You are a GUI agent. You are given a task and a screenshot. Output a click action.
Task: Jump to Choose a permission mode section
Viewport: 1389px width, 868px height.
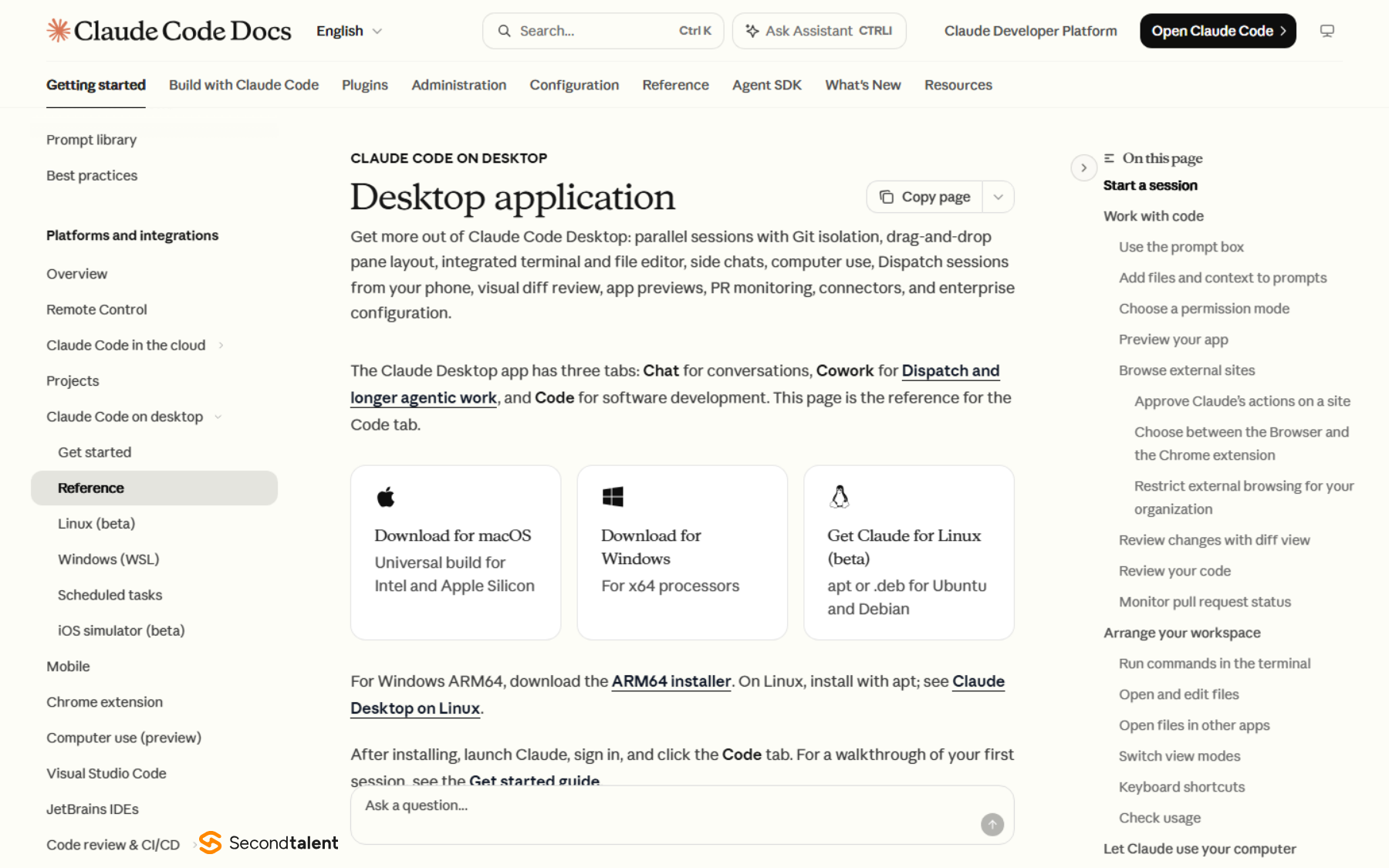click(x=1204, y=309)
